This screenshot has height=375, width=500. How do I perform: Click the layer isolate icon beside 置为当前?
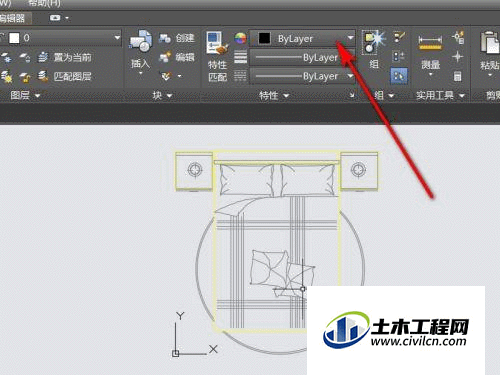pyautogui.click(x=25, y=58)
